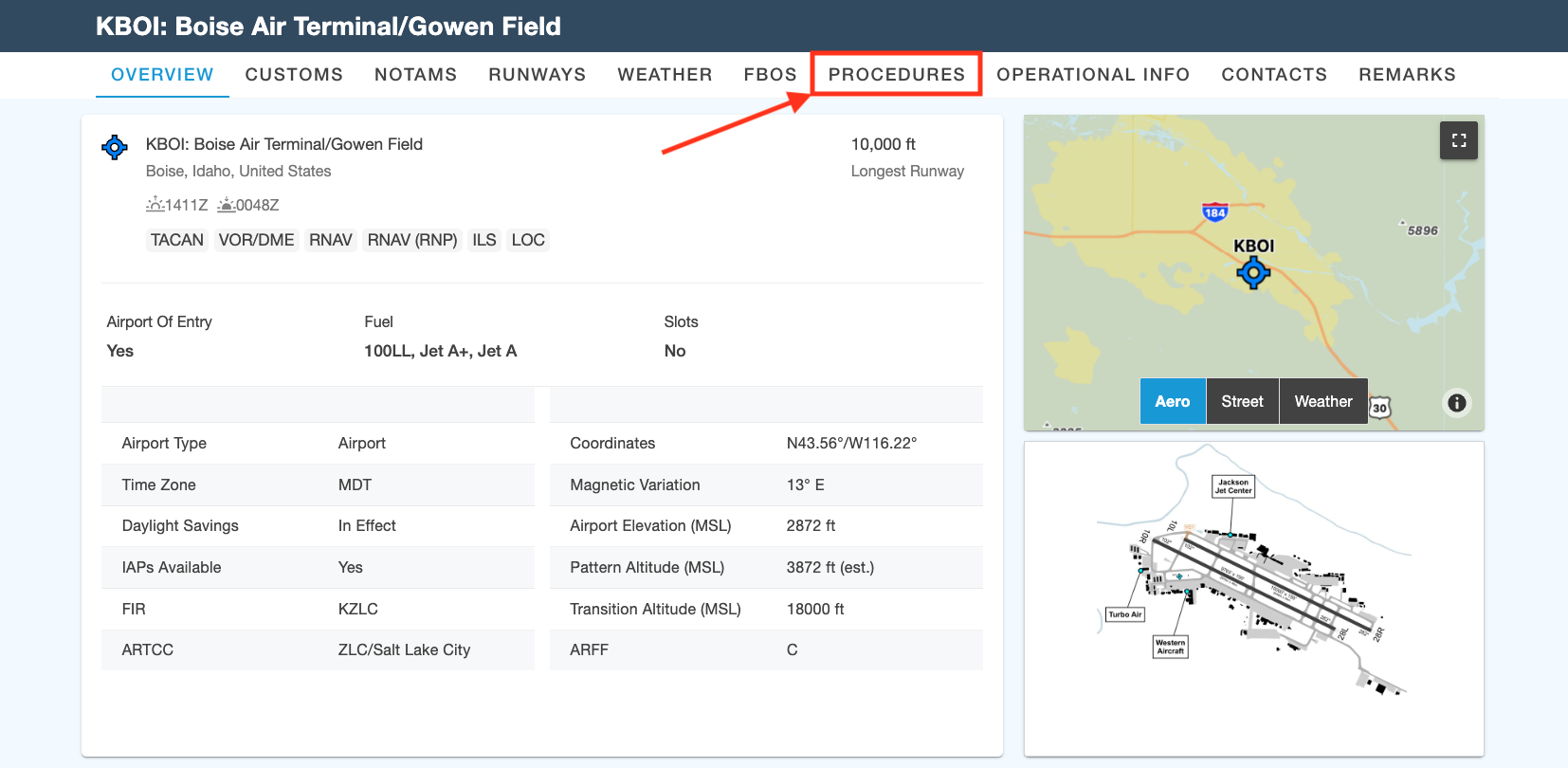The image size is (1568, 768).
Task: Click the Boise, Idaho, United States text
Action: pos(239,171)
